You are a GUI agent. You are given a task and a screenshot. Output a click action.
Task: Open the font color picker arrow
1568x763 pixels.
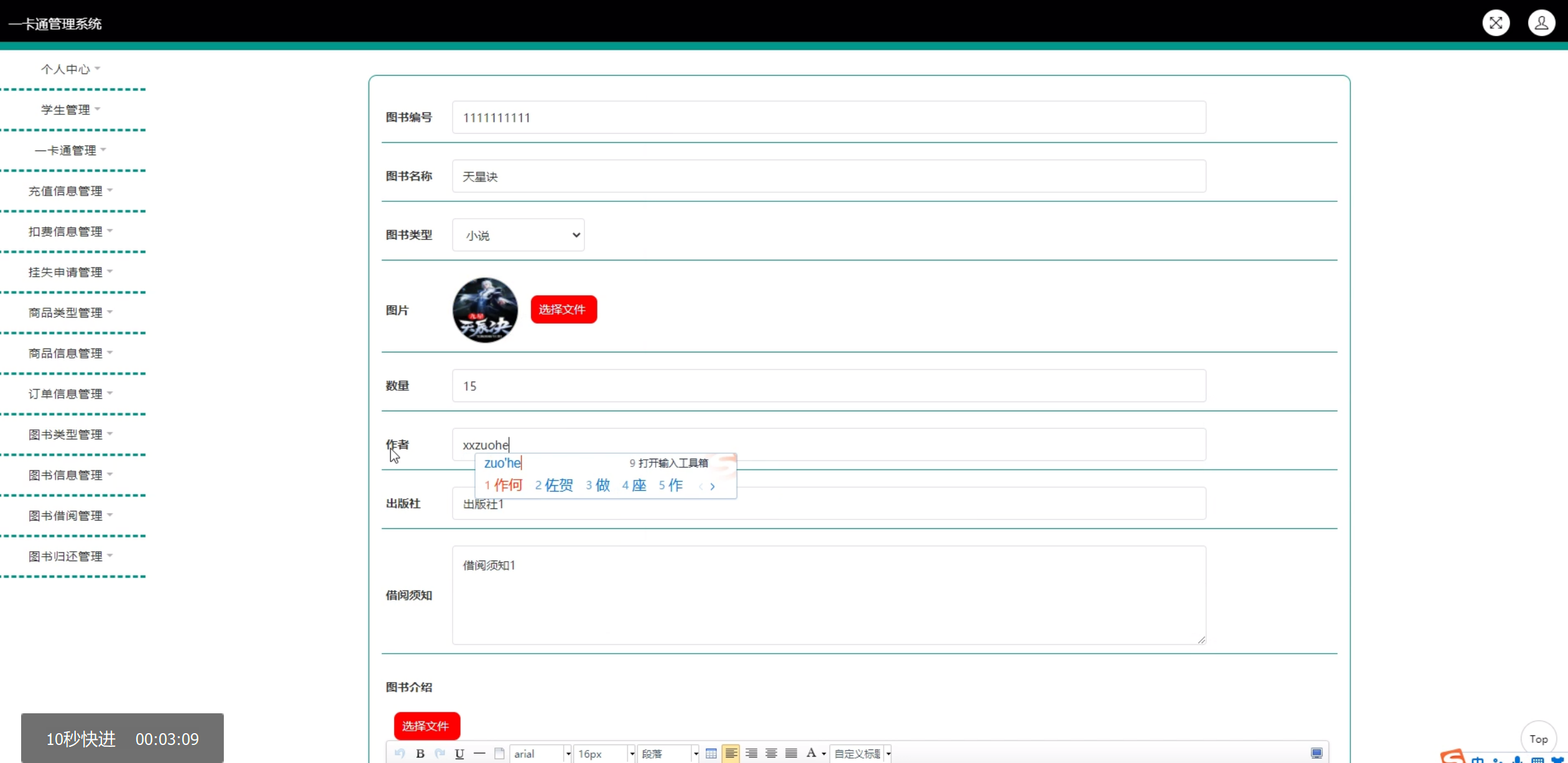824,754
